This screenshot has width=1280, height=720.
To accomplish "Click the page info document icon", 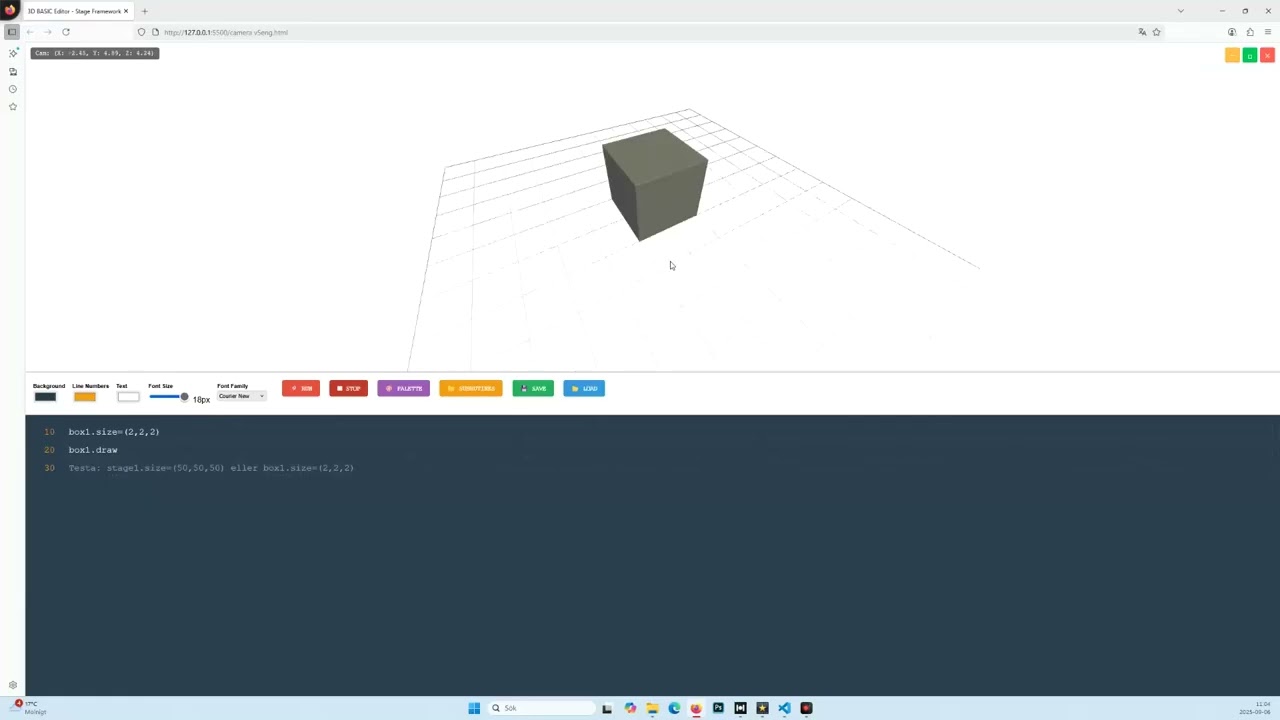I will pos(155,32).
